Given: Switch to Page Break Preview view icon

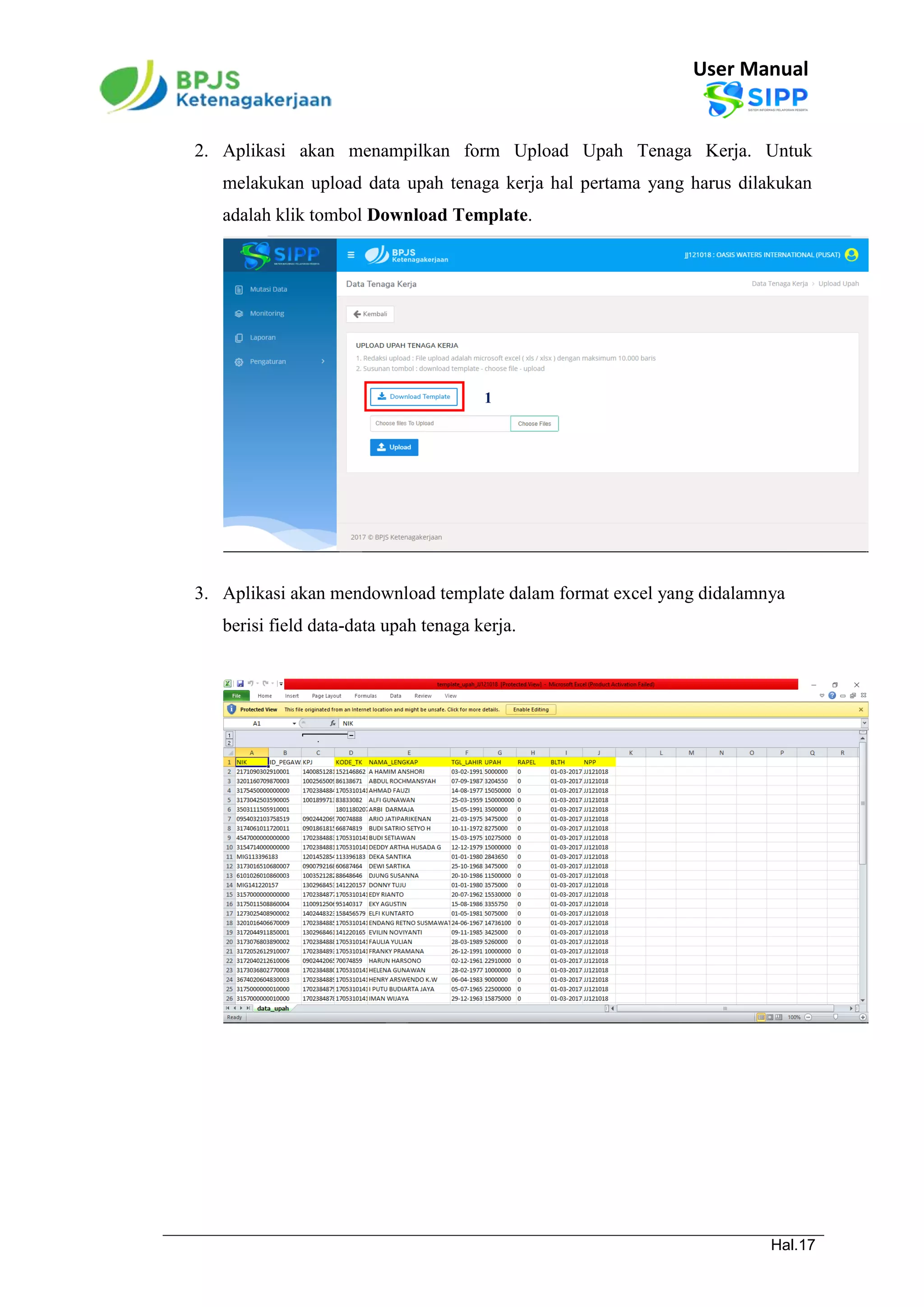Looking at the screenshot, I should [779, 1017].
